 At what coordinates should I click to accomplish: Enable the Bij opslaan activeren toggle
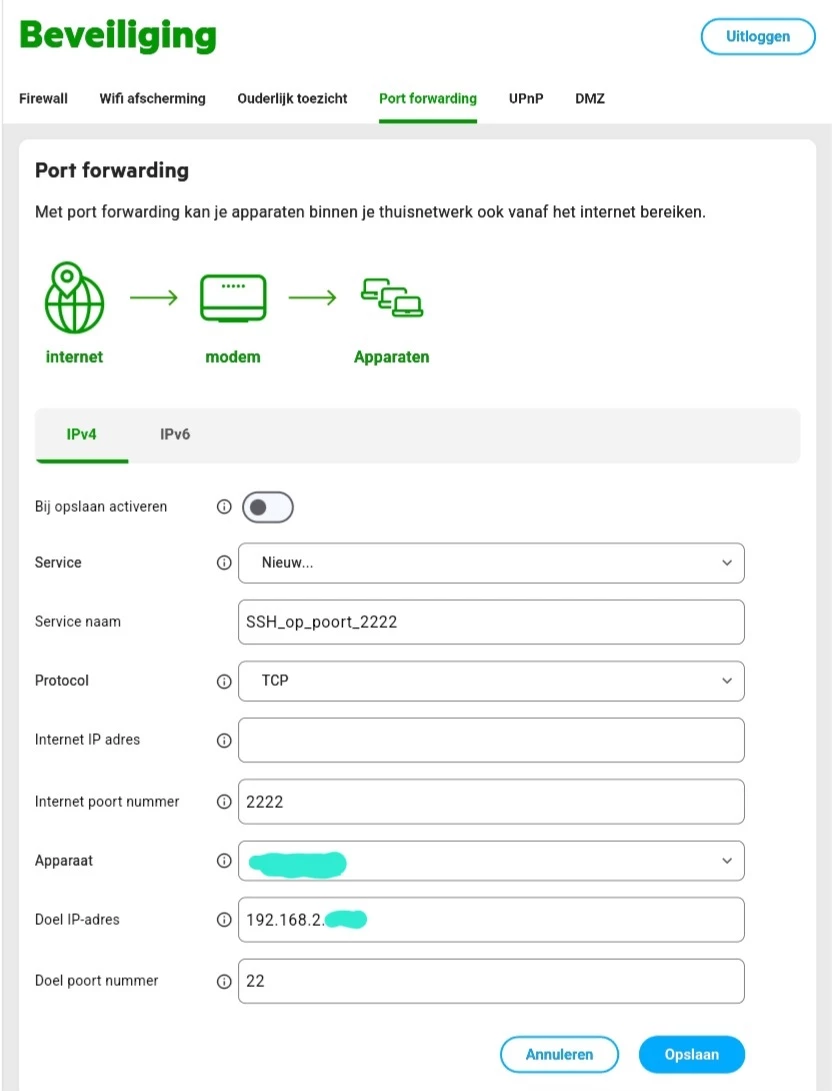click(267, 507)
